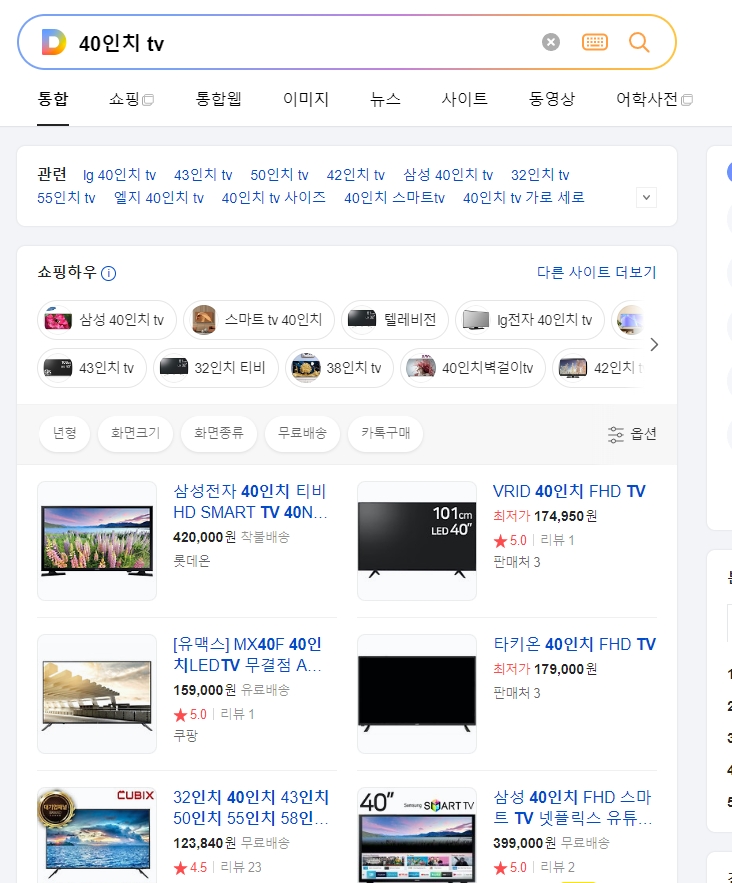Open '[유맥스] MX40F 40인치LEDTV' title
The width and height of the screenshot is (732, 883).
point(248,655)
